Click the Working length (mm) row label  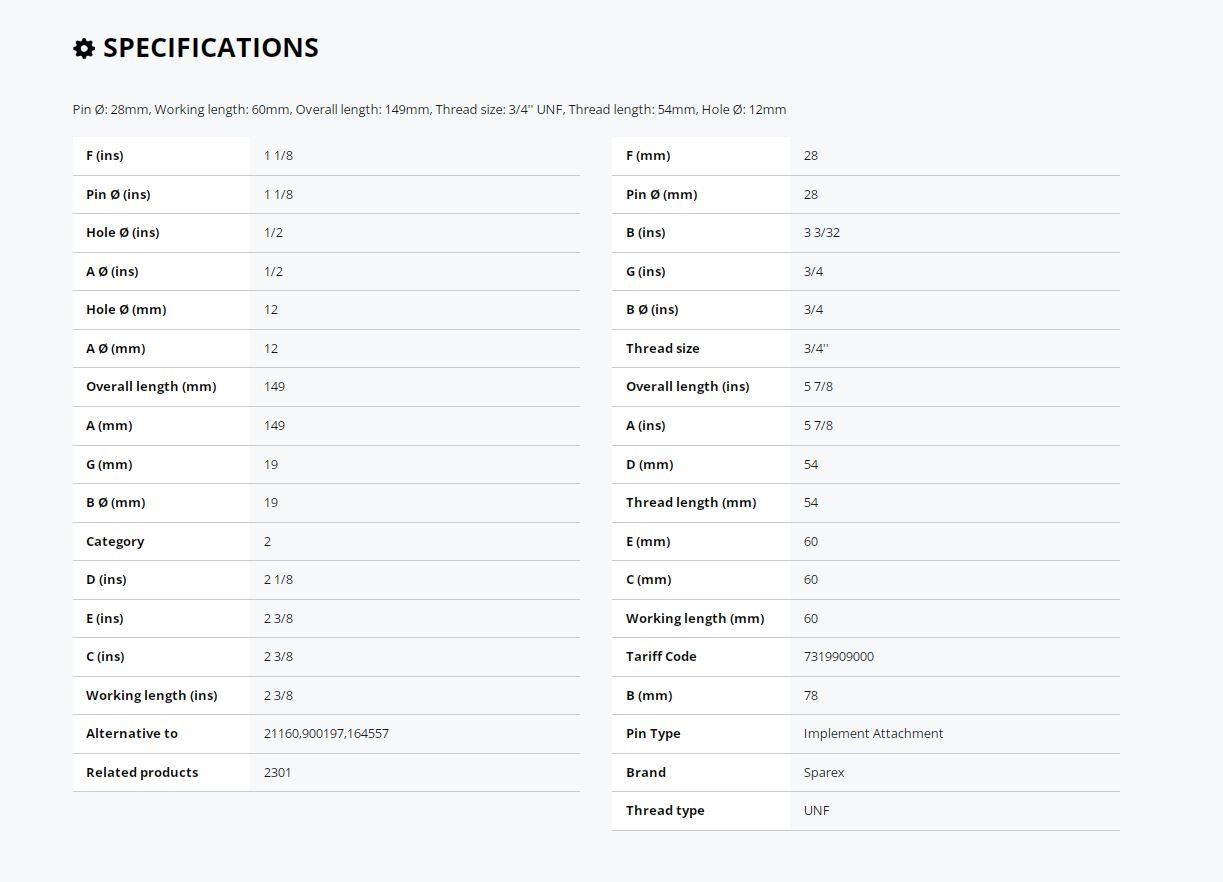tap(695, 618)
